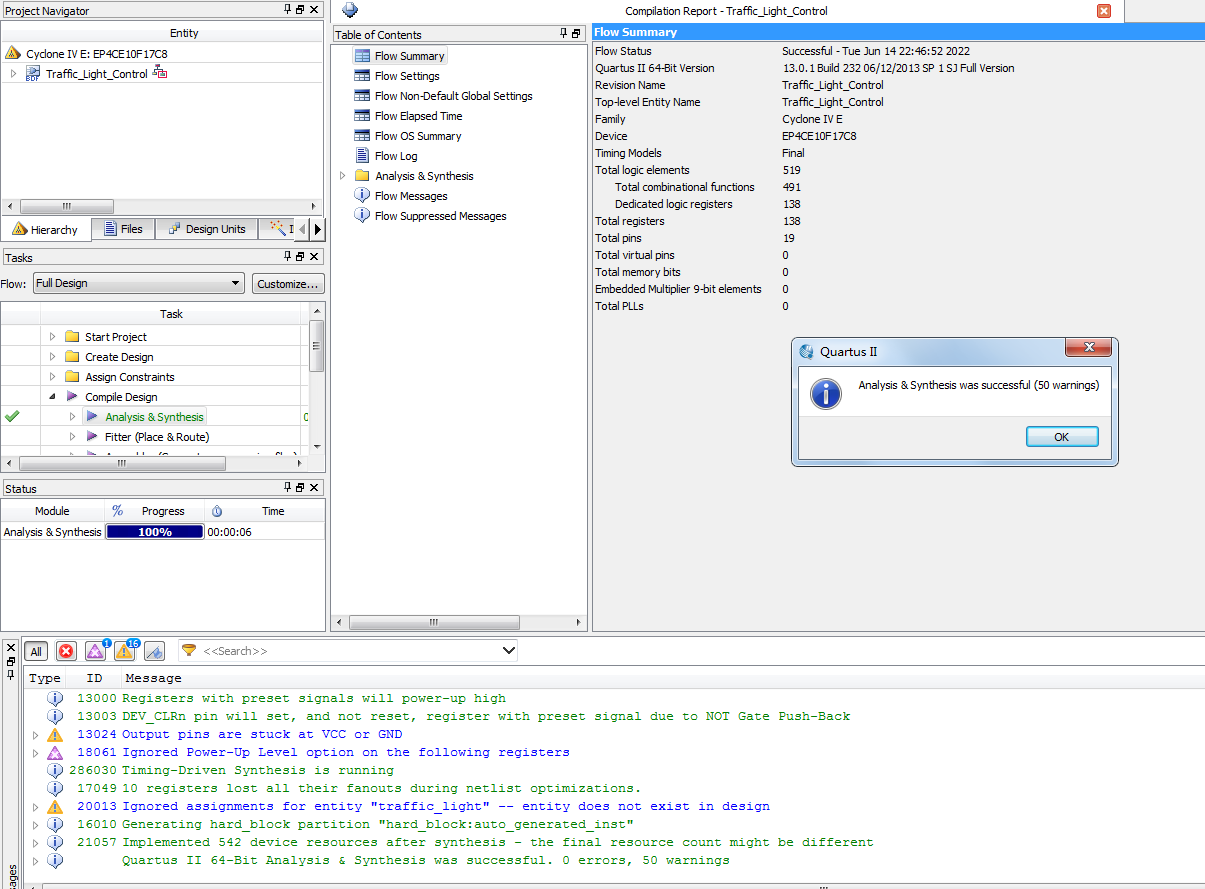Pin the Project Navigator panel
The image size is (1205, 889).
point(287,10)
